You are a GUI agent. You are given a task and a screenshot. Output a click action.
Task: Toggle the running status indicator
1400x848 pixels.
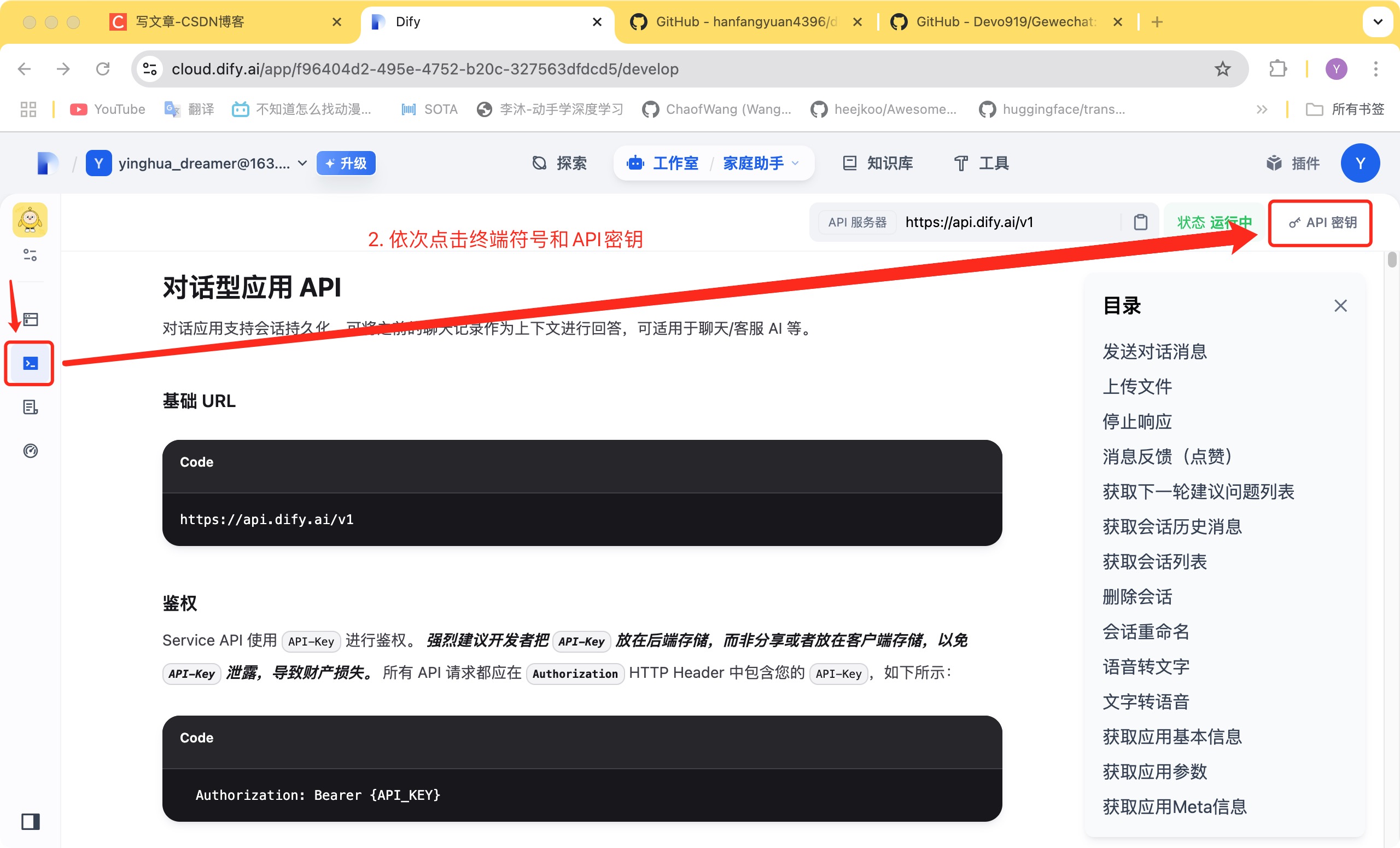(1214, 222)
